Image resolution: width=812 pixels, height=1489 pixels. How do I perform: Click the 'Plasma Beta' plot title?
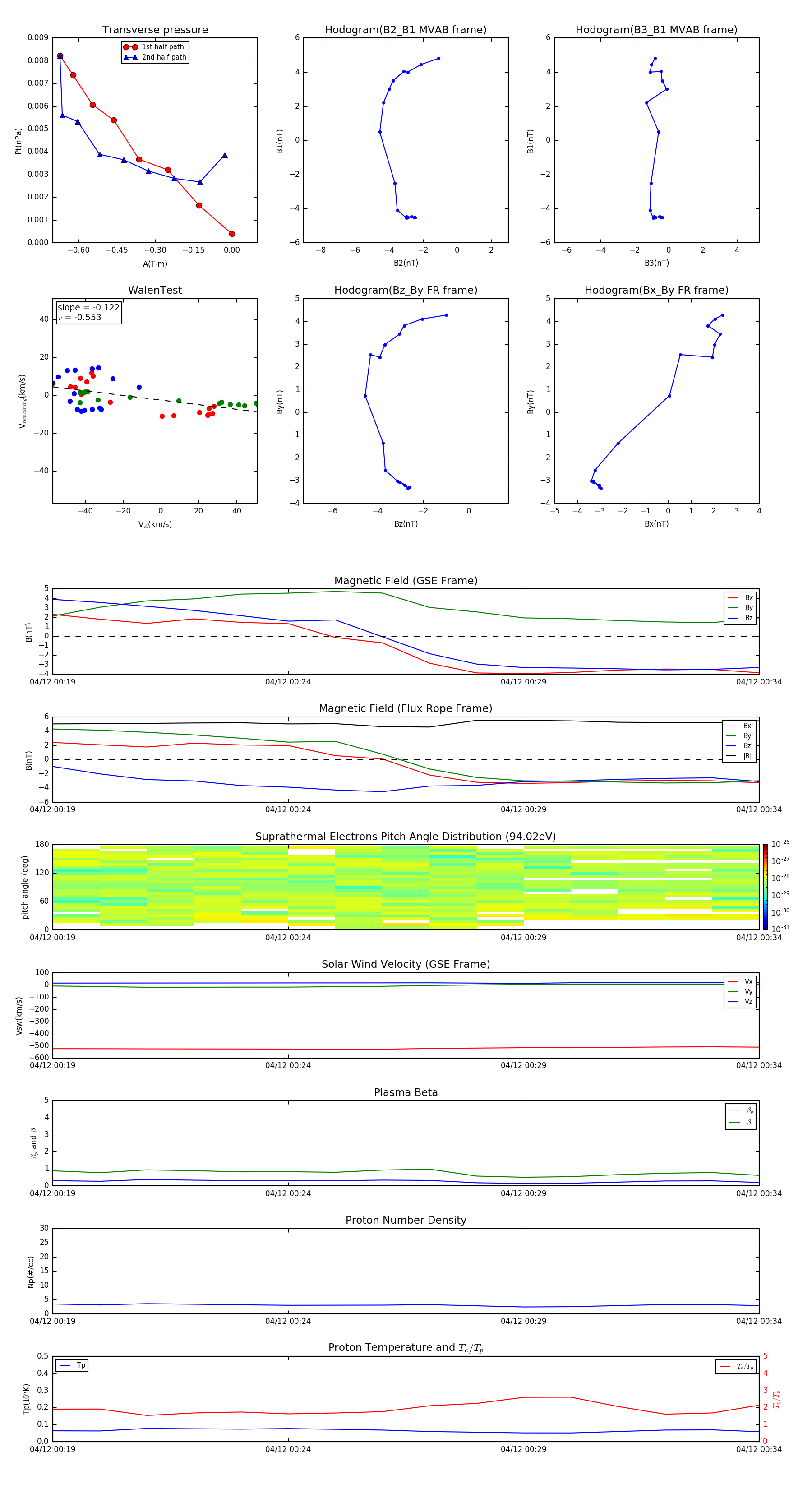(406, 1092)
